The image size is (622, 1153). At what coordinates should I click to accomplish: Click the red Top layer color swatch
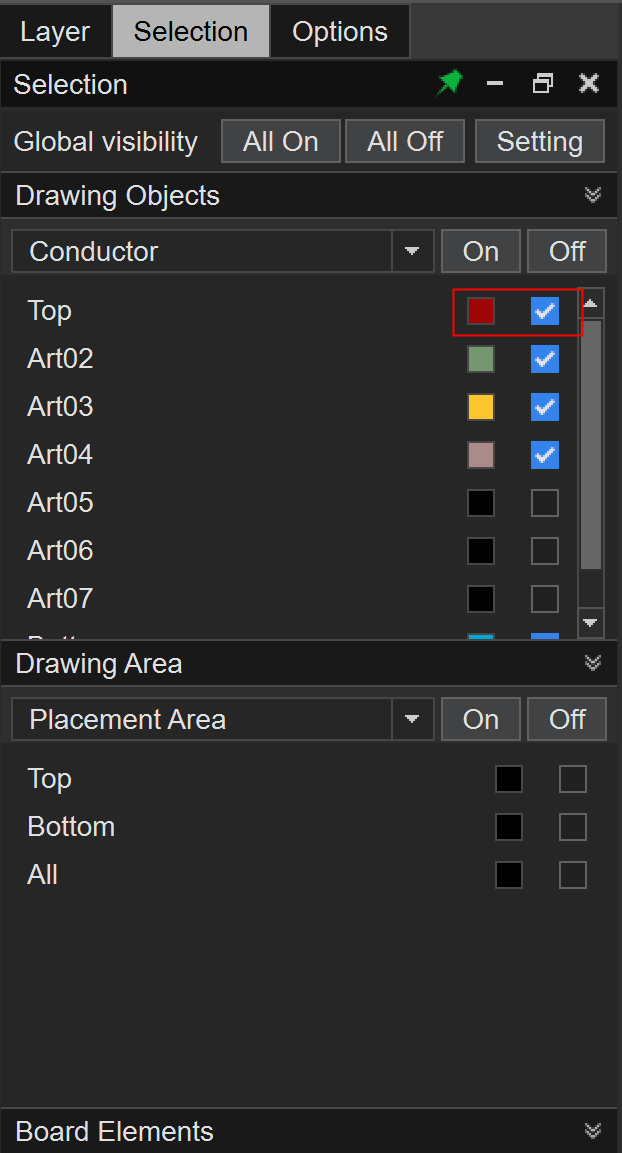pos(481,311)
